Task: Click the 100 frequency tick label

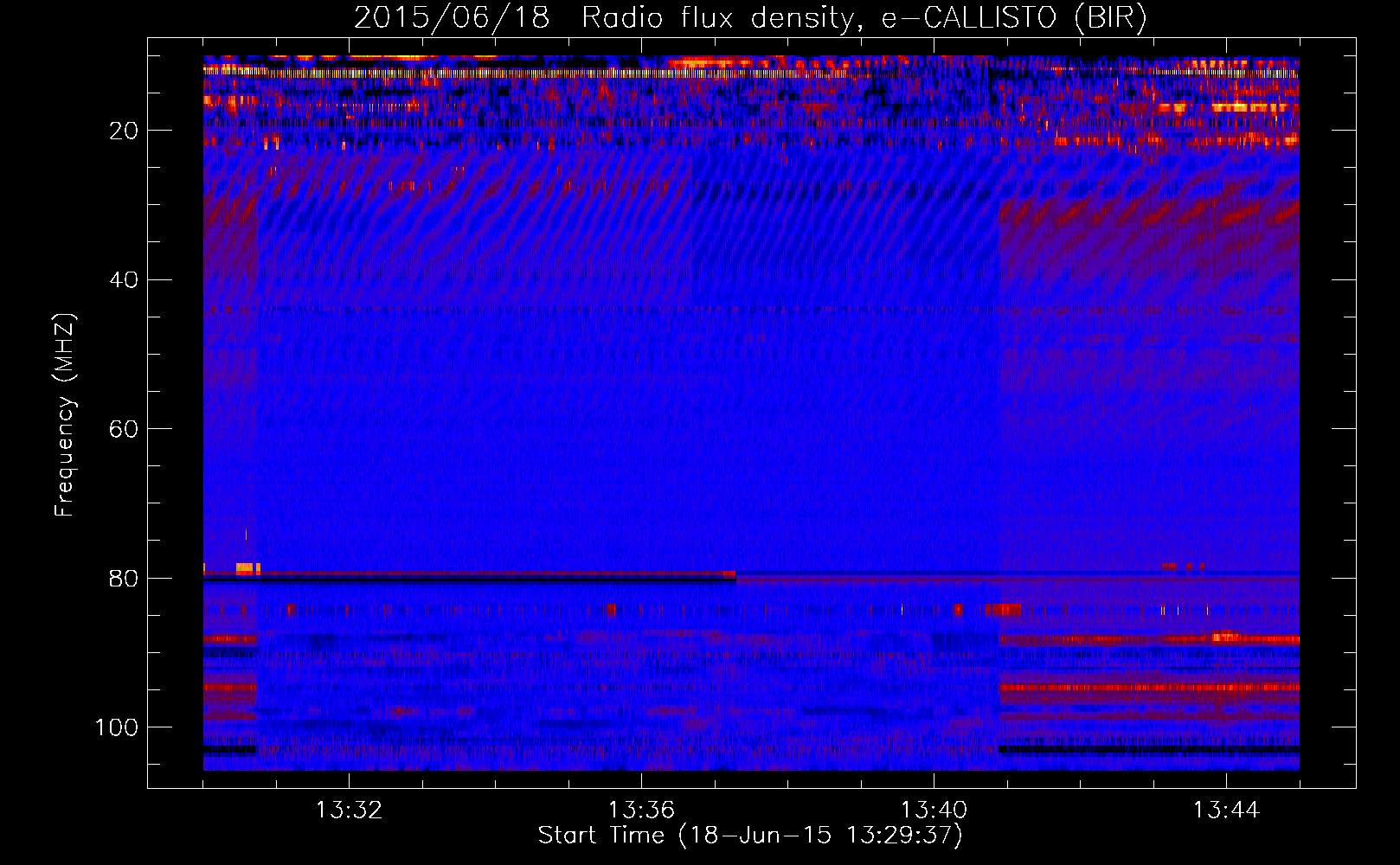Action: click(118, 727)
